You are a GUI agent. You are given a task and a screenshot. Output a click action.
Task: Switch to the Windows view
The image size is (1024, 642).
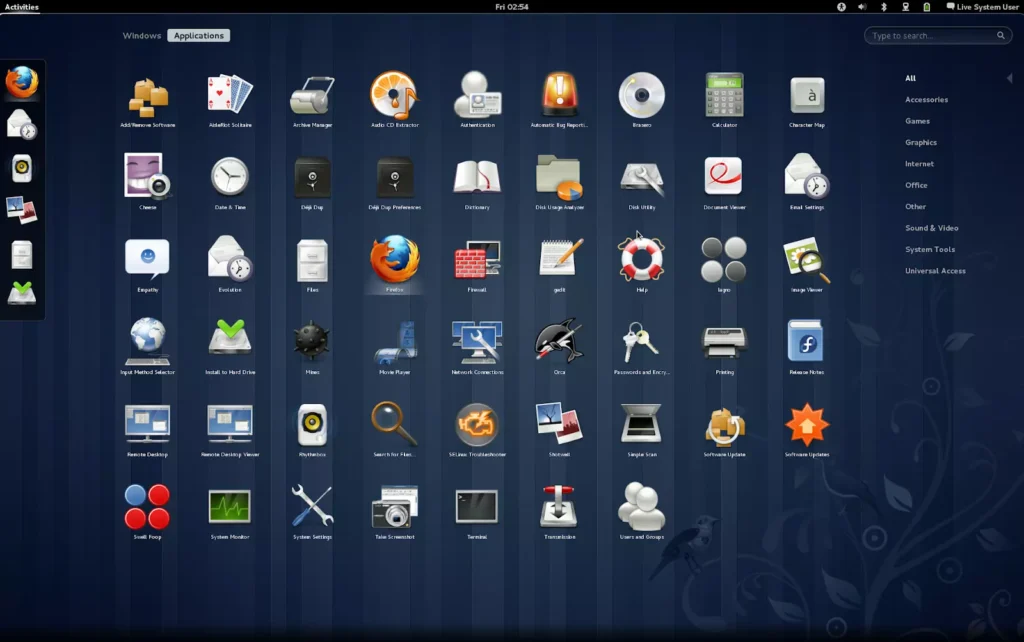point(142,36)
